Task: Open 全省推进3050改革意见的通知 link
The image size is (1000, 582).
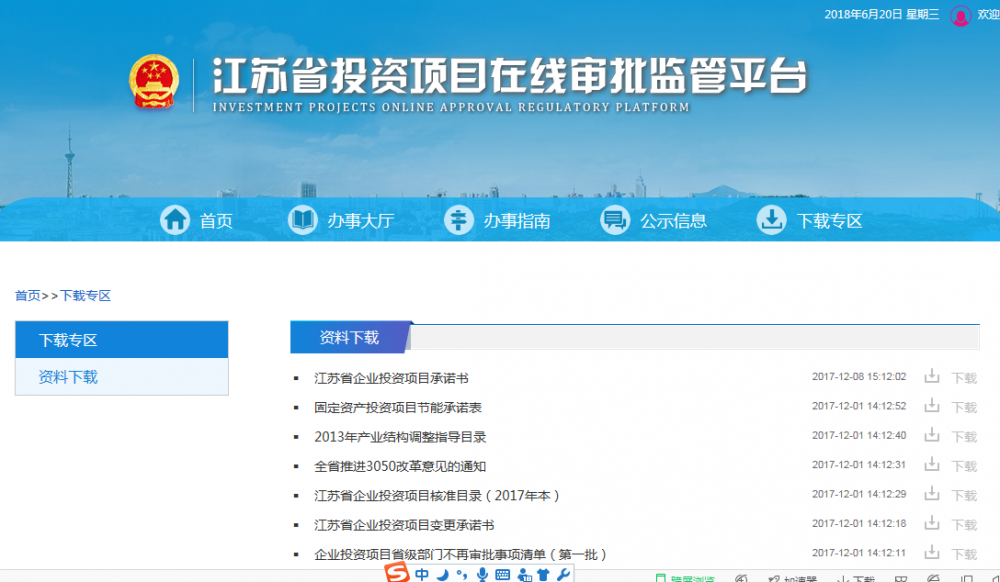Action: 400,466
